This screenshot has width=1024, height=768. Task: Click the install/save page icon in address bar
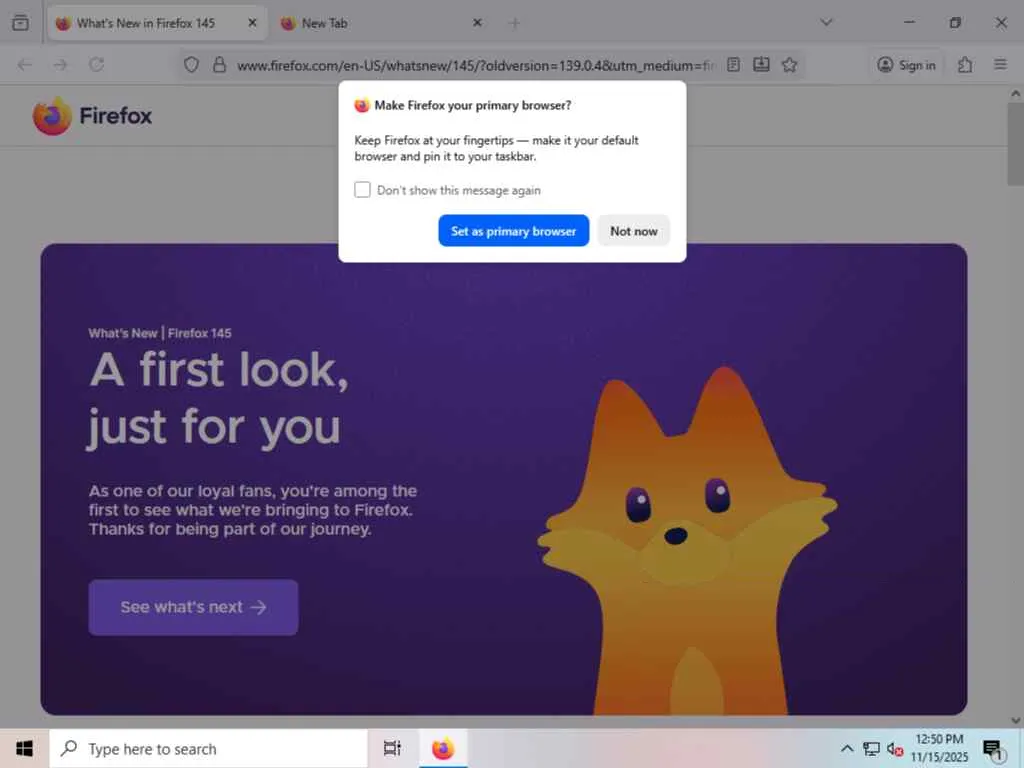click(x=761, y=65)
